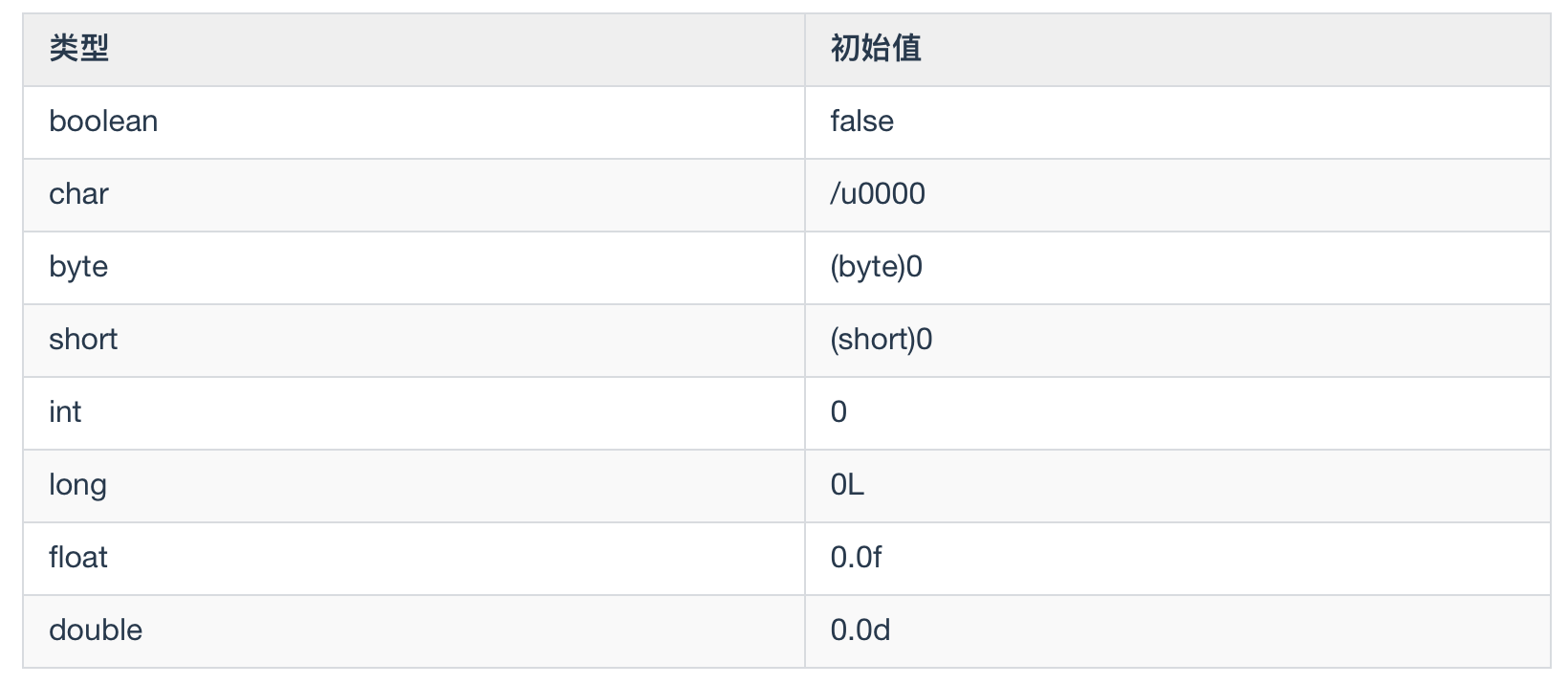Select the short type cell
1568x685 pixels.
83,340
